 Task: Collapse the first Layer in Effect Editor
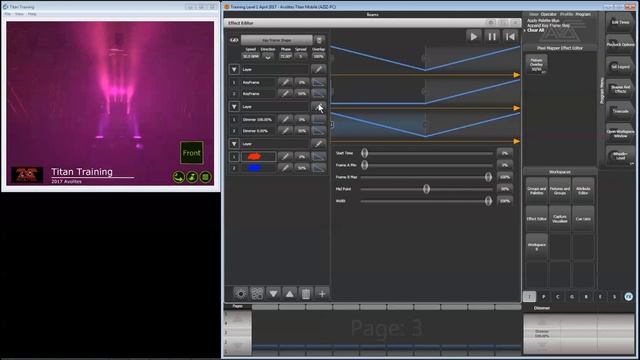[234, 69]
